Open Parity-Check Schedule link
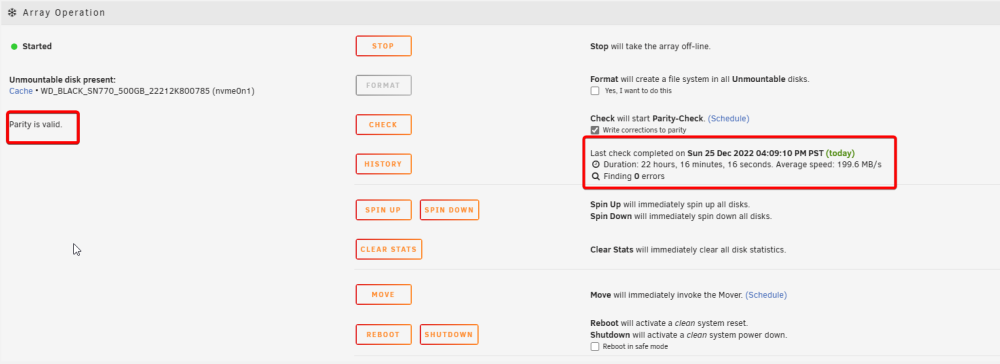The width and height of the screenshot is (1000, 364). pyautogui.click(x=728, y=119)
